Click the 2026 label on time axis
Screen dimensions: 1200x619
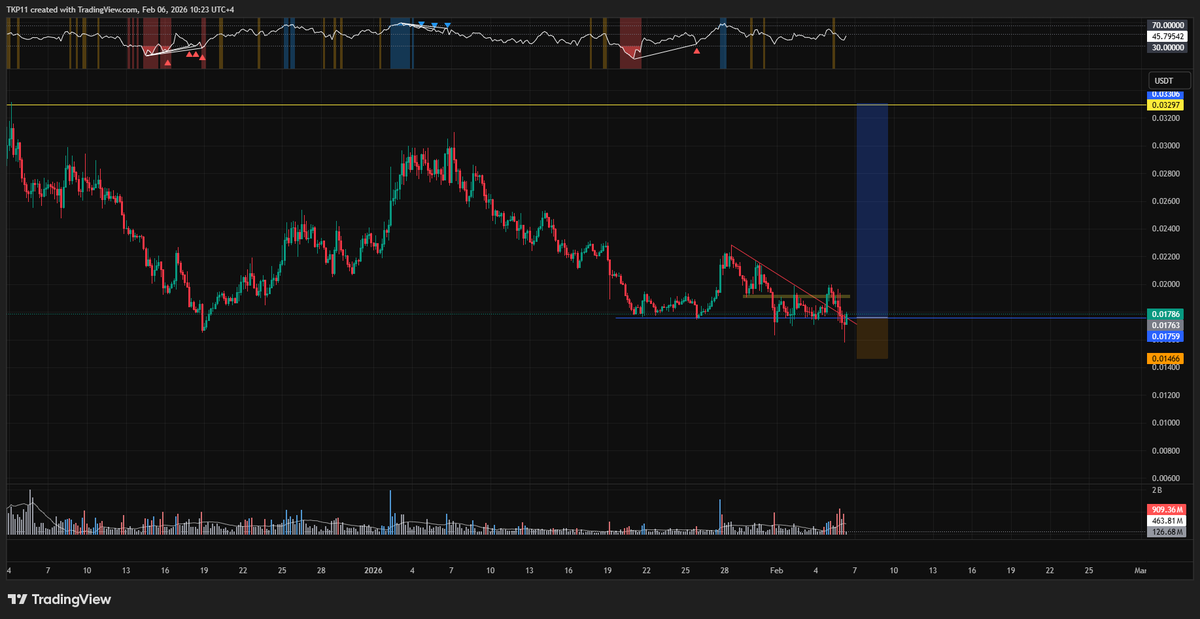(373, 570)
